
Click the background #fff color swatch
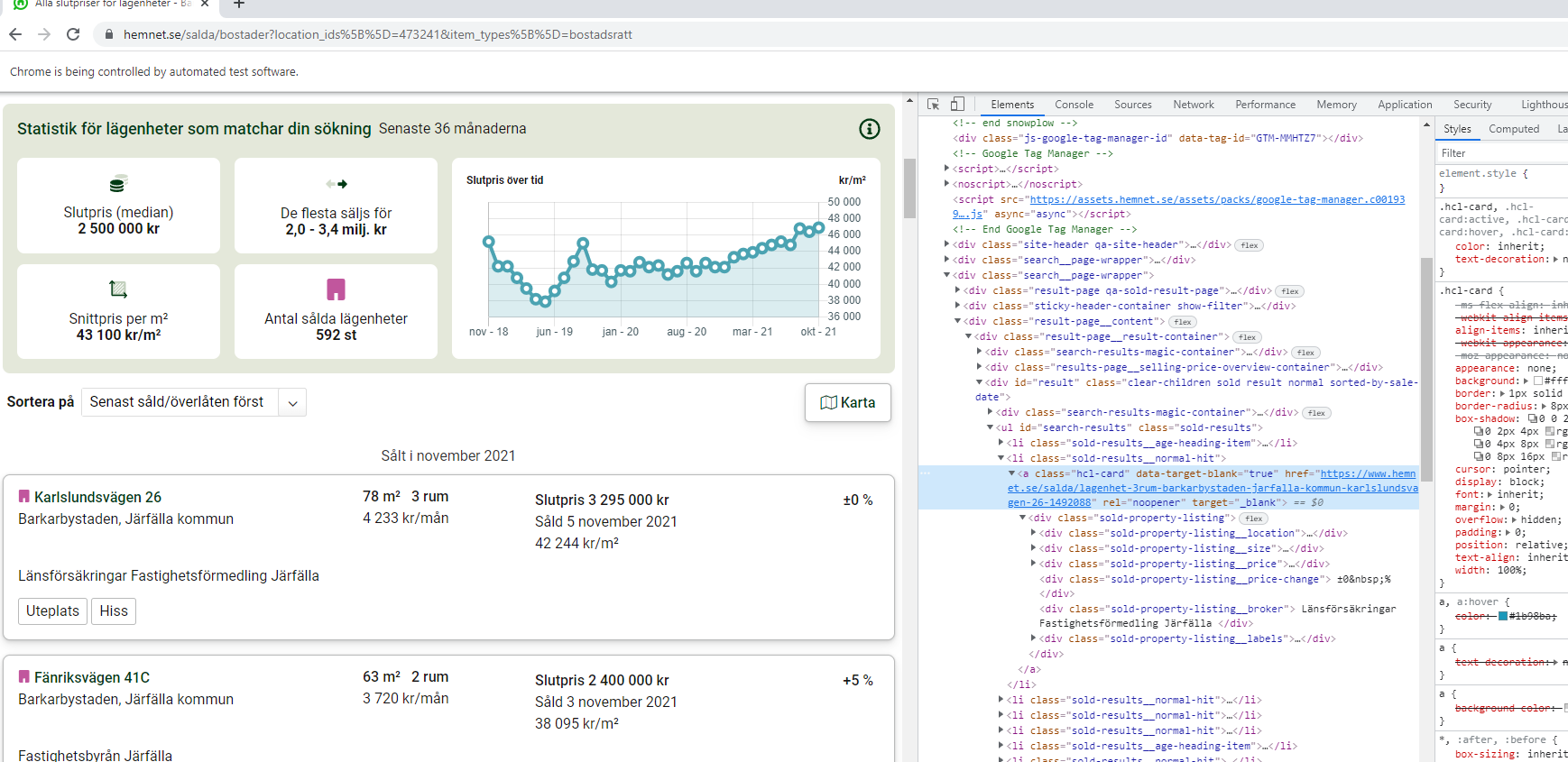pos(1538,381)
